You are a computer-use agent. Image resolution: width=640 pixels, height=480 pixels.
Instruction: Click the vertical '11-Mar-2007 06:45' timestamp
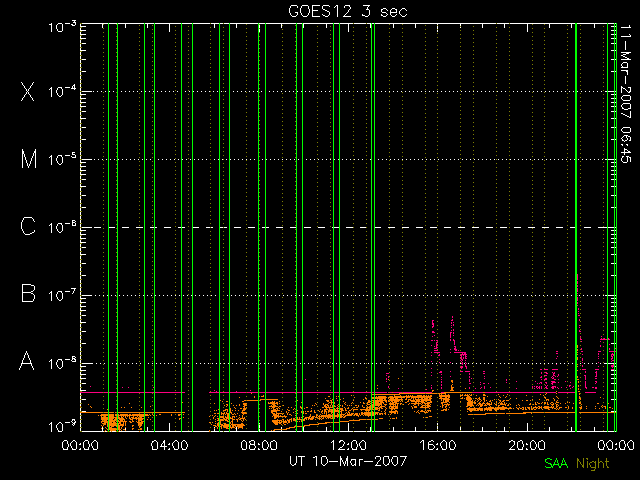626,94
